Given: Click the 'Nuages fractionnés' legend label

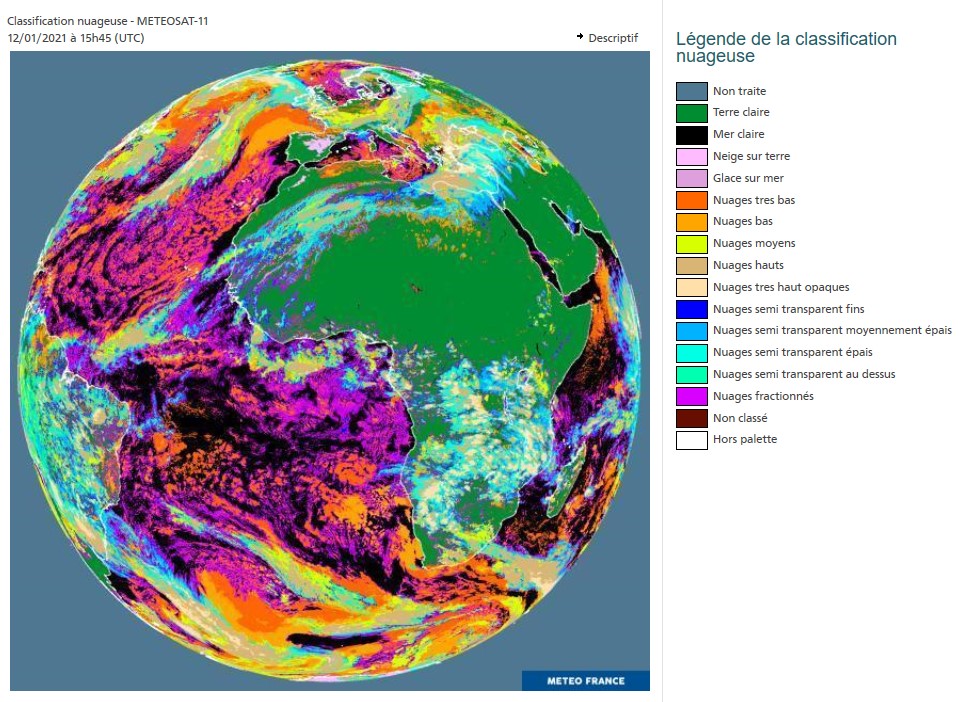Looking at the screenshot, I should coord(763,396).
